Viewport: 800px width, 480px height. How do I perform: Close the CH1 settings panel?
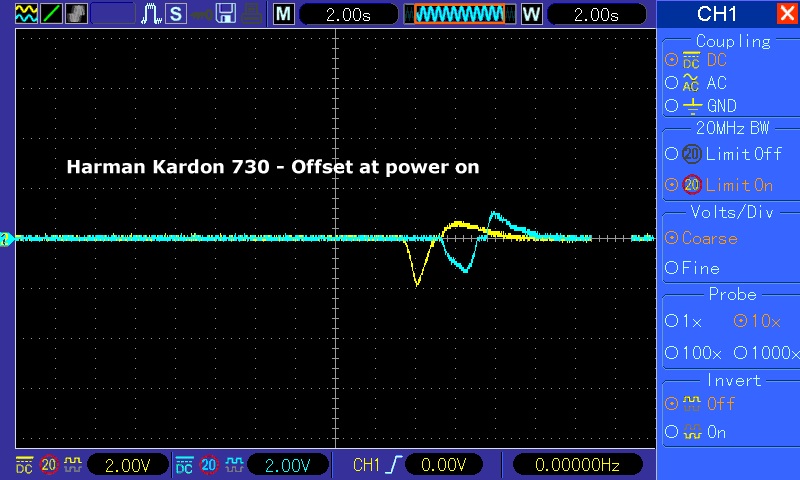788,13
